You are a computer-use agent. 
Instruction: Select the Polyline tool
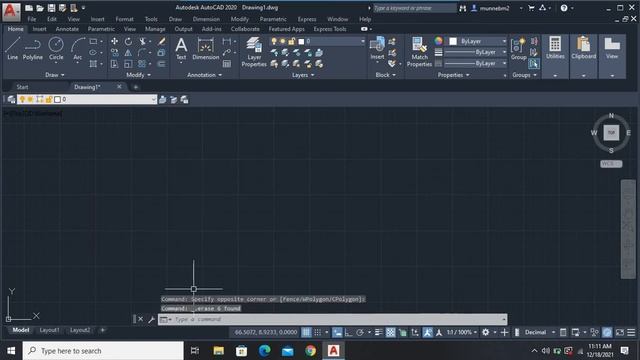[x=32, y=49]
